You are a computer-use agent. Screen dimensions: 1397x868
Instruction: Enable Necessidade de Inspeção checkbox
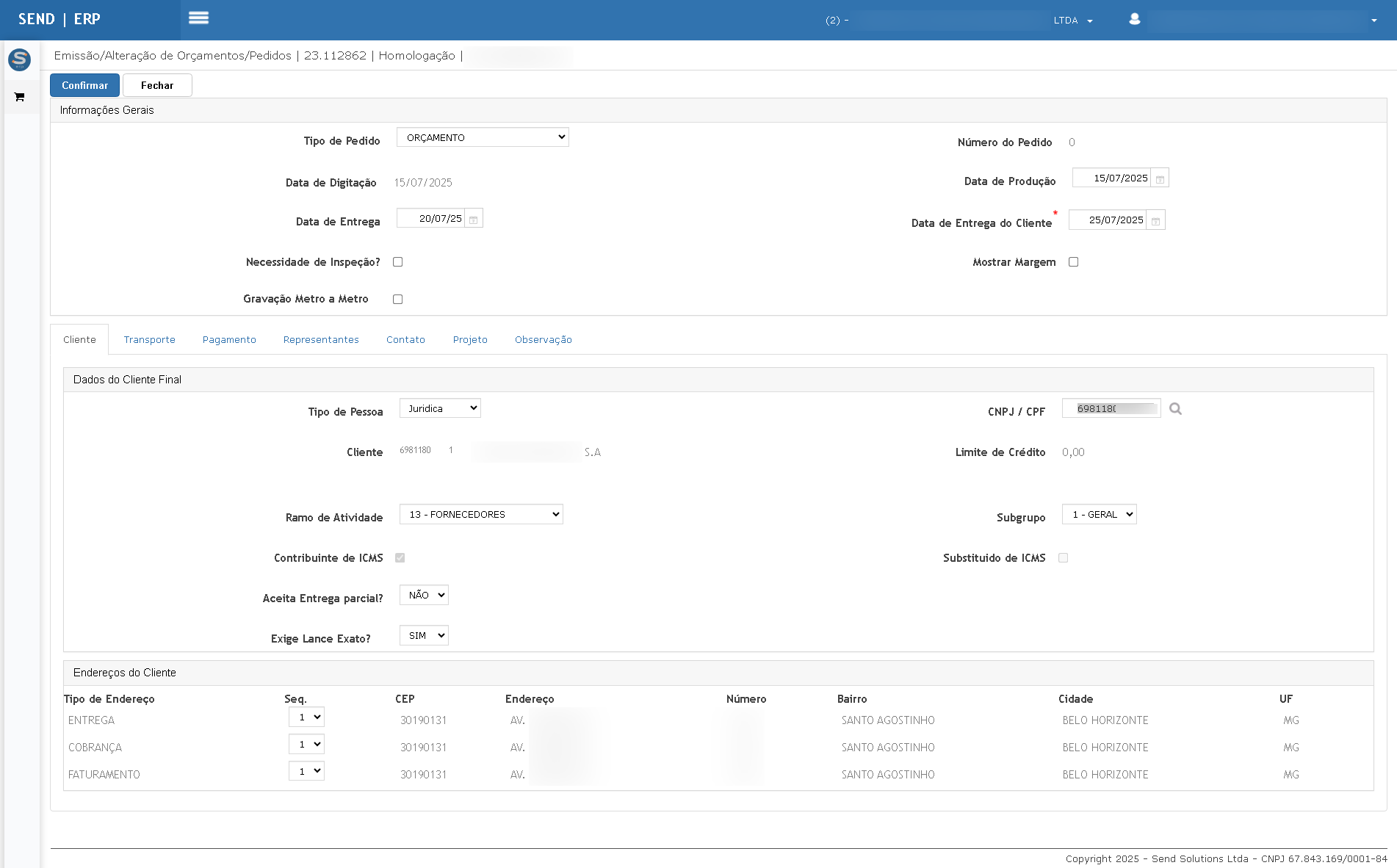397,262
